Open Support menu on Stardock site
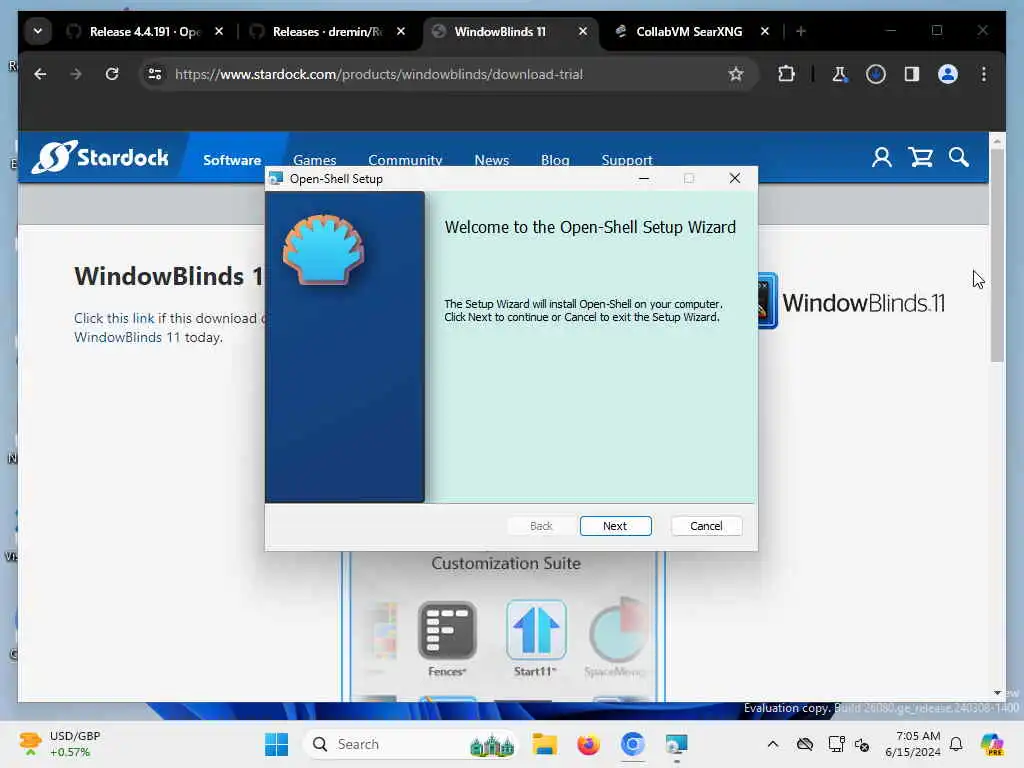This screenshot has width=1024, height=768. [627, 160]
